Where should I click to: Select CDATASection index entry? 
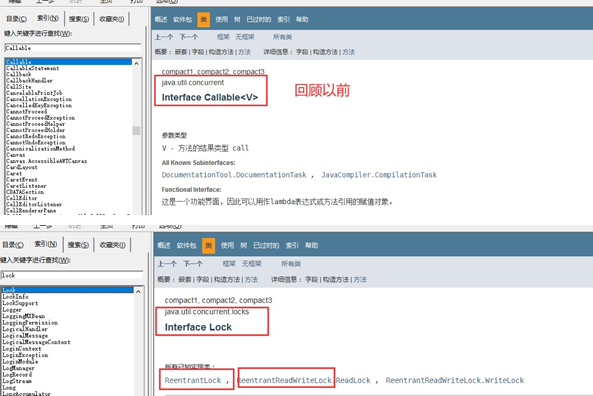(25, 192)
